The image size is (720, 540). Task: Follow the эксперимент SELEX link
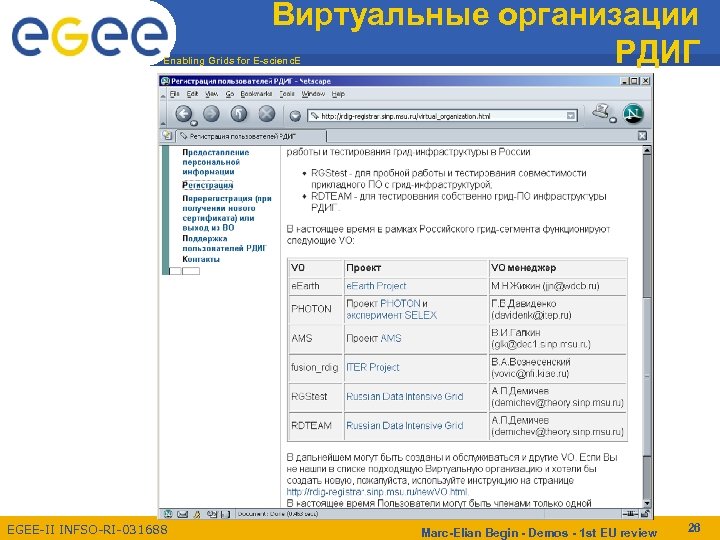tap(391, 315)
